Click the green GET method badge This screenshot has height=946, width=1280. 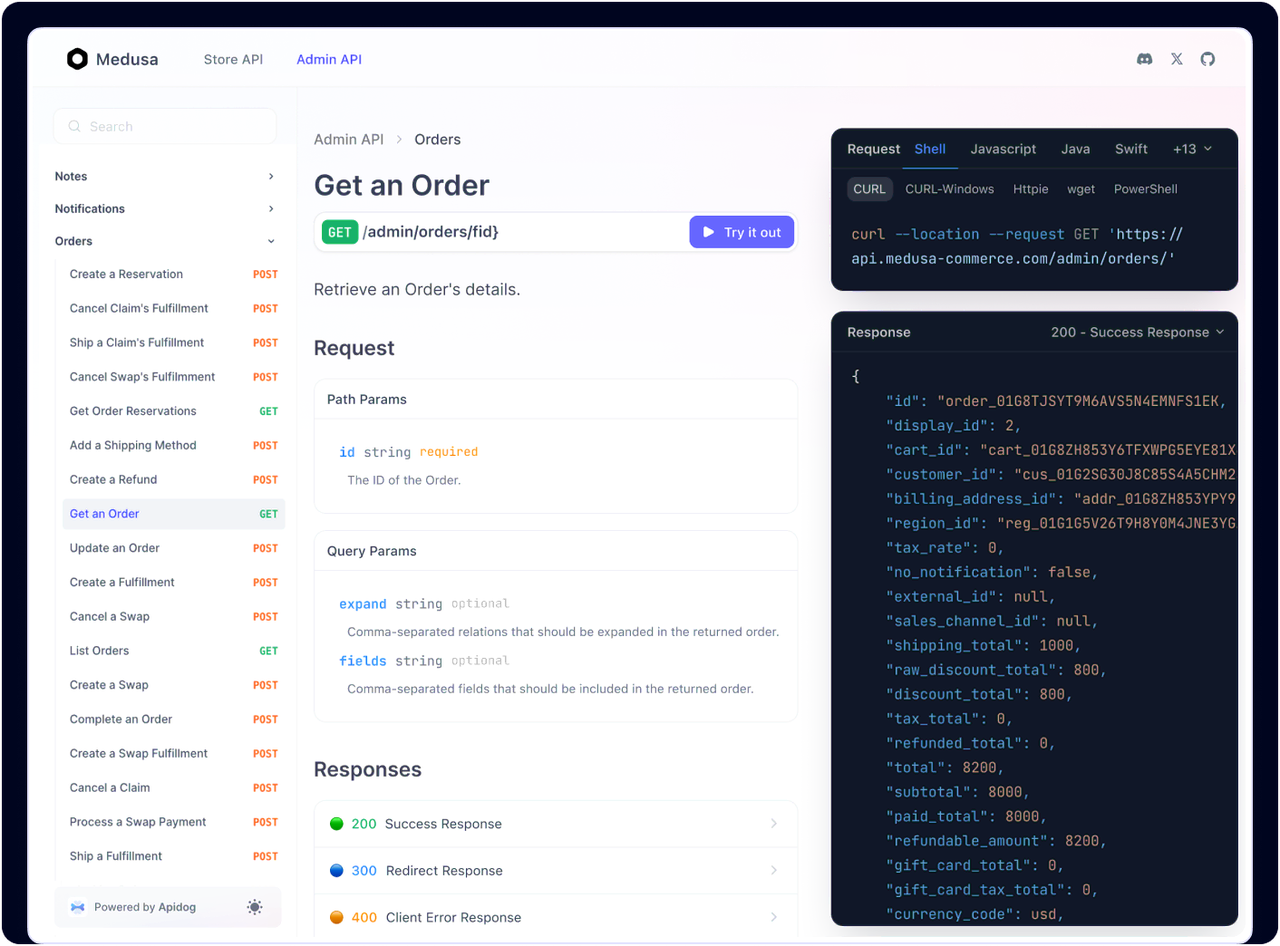pyautogui.click(x=340, y=232)
